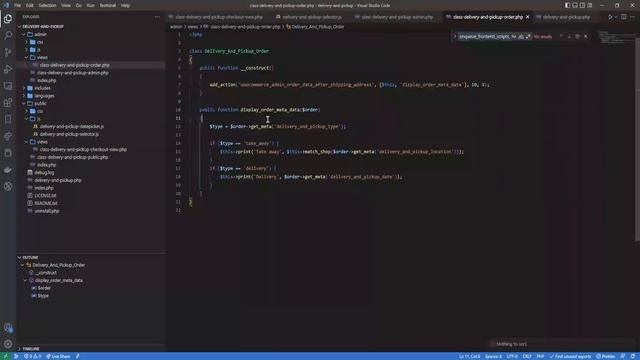This screenshot has width=640, height=360.
Task: Open the Customize Layout icon
Action: [x=590, y=5]
